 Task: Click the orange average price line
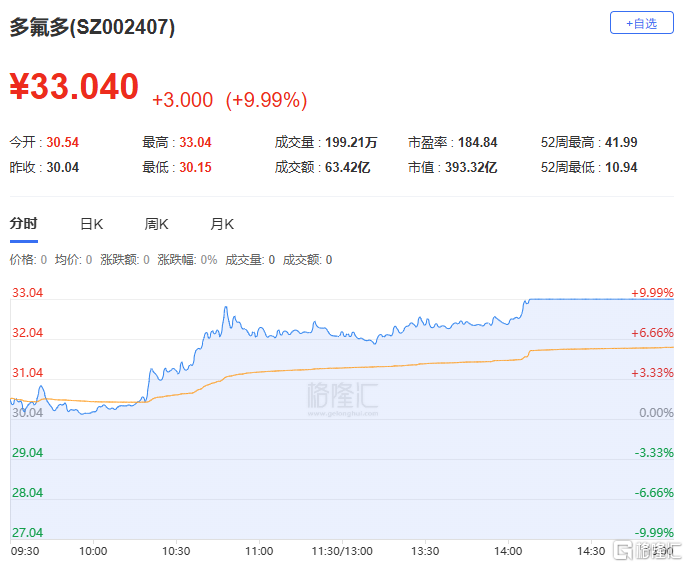click(x=400, y=364)
